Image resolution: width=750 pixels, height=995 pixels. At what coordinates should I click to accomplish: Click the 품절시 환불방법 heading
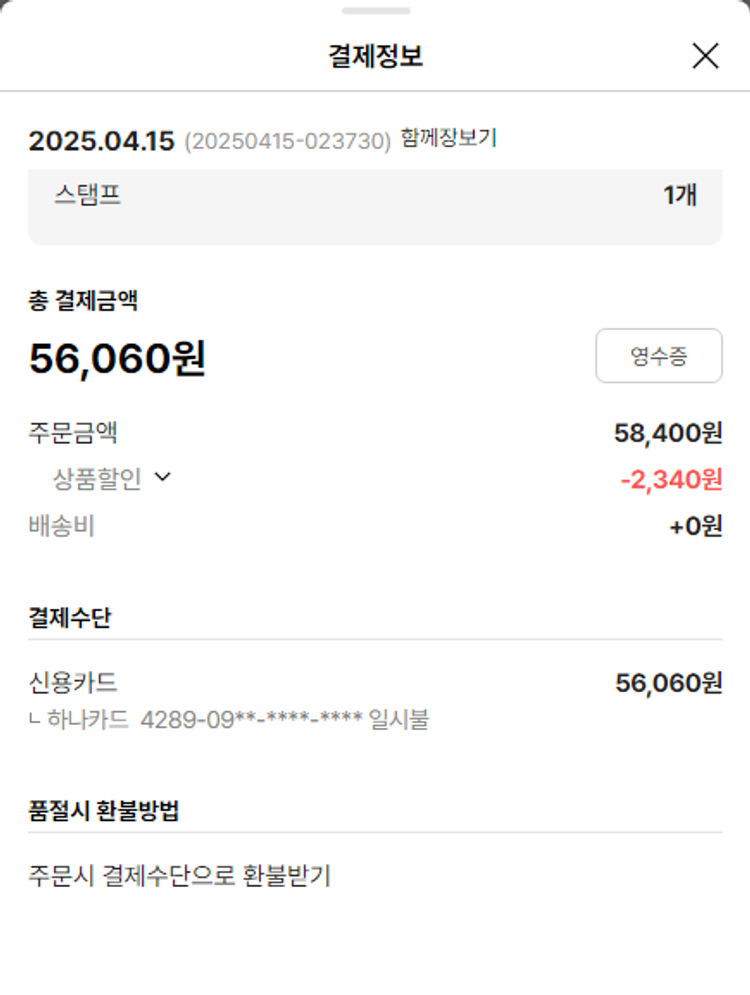coord(103,811)
